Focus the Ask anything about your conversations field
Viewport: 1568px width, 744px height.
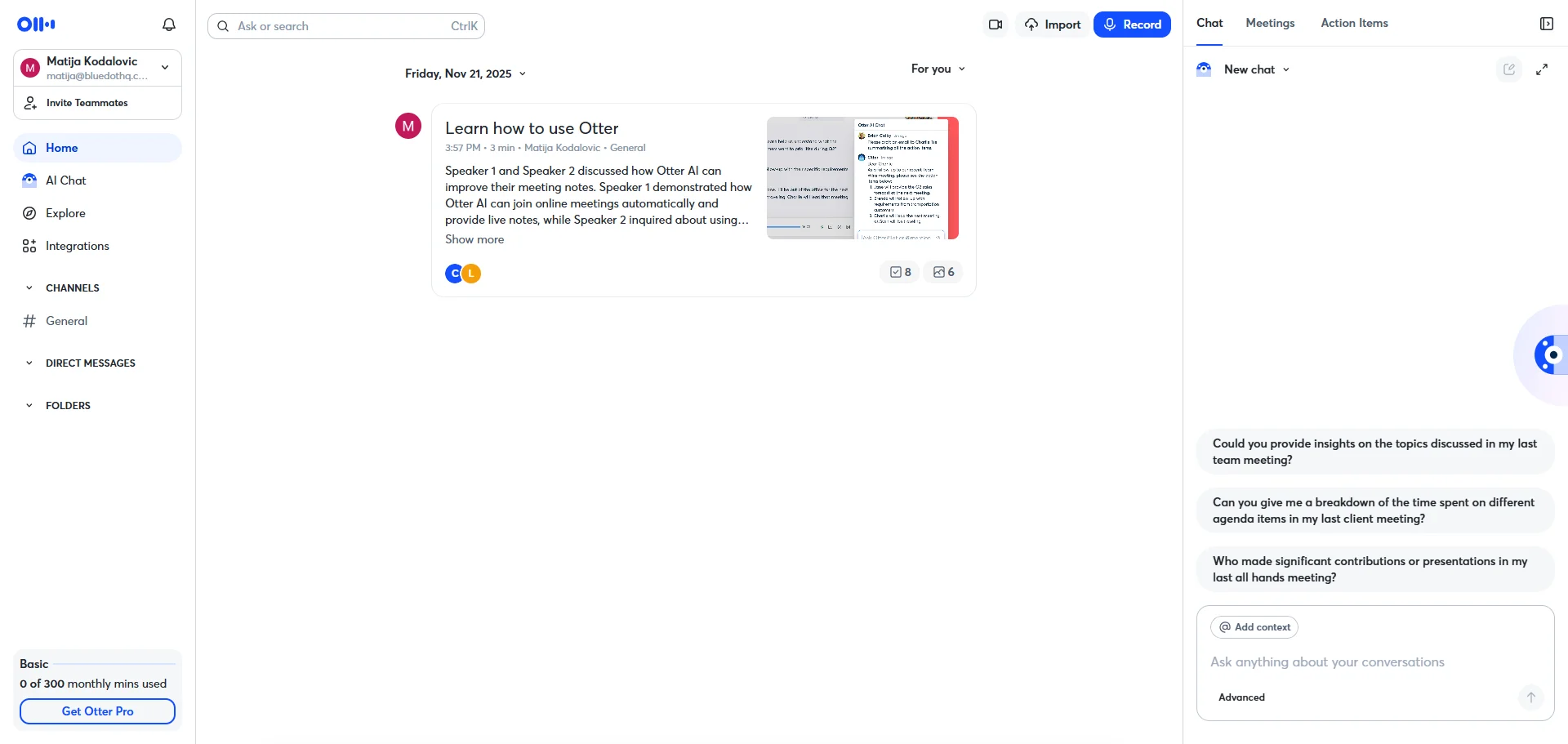pos(1375,662)
